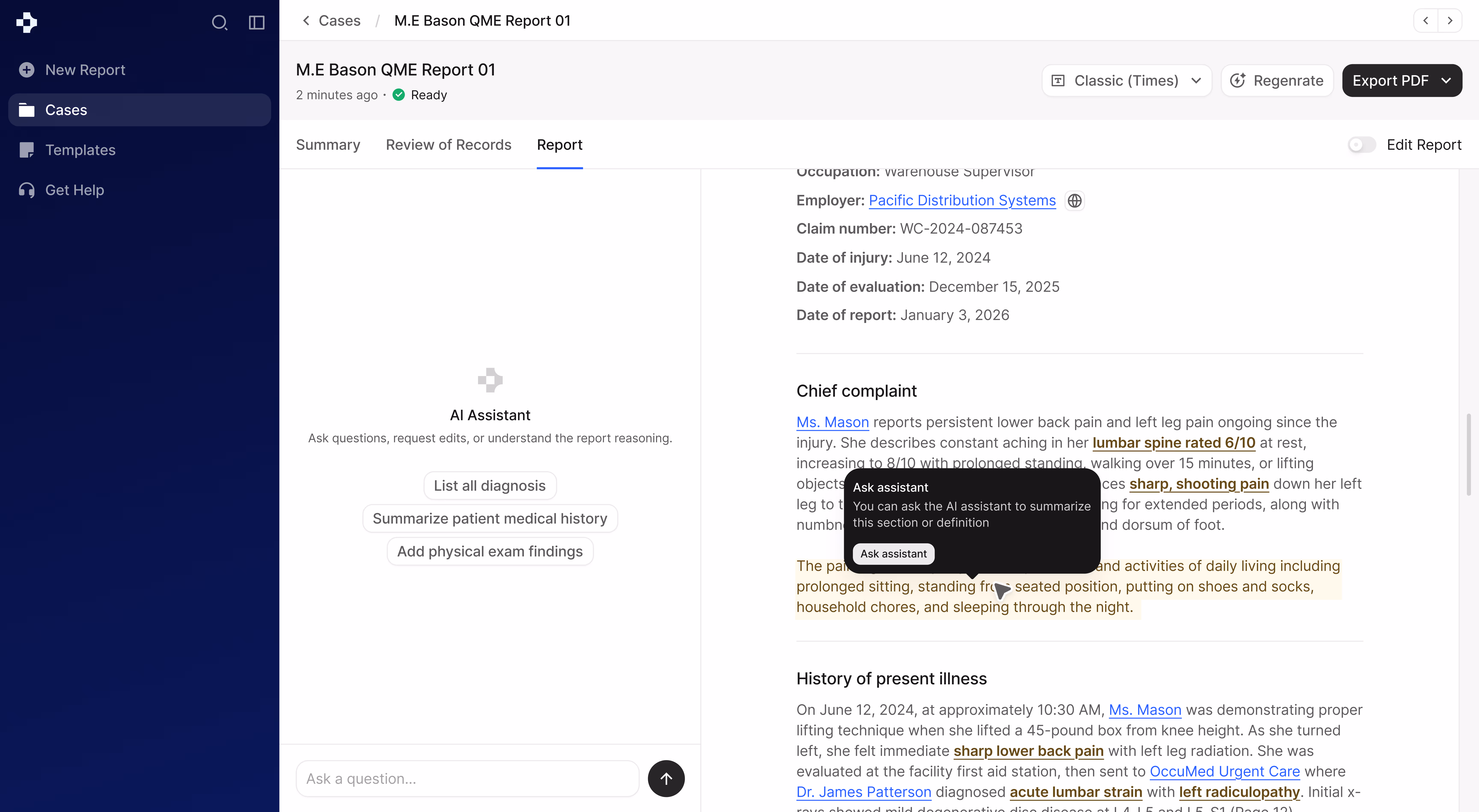Screen dimensions: 1479x812
Task: Go to previous report using left arrow
Action: coord(1426,21)
